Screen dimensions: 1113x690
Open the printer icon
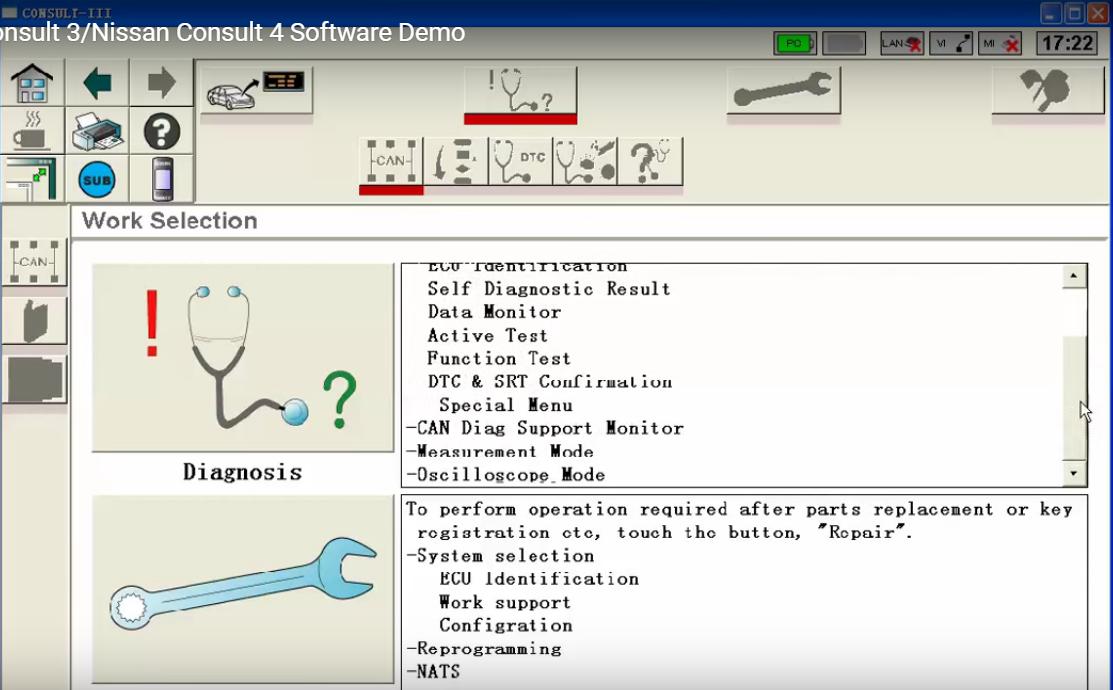(97, 131)
